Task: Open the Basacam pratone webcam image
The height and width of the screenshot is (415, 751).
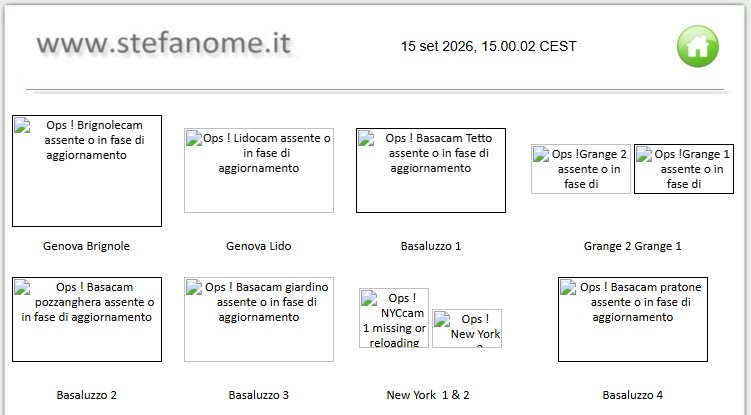Action: (x=633, y=319)
